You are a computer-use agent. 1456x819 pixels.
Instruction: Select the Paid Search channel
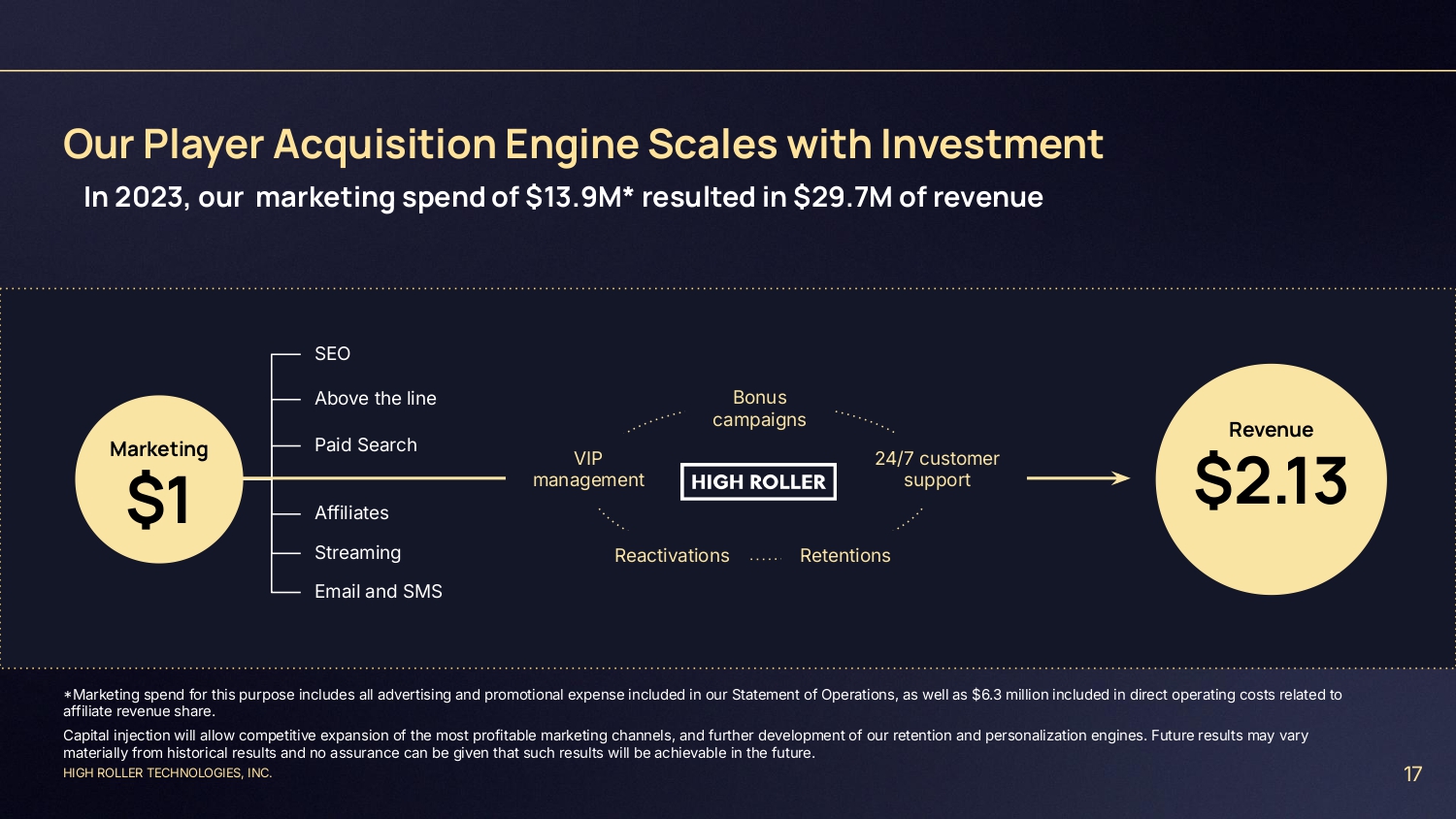[x=366, y=445]
